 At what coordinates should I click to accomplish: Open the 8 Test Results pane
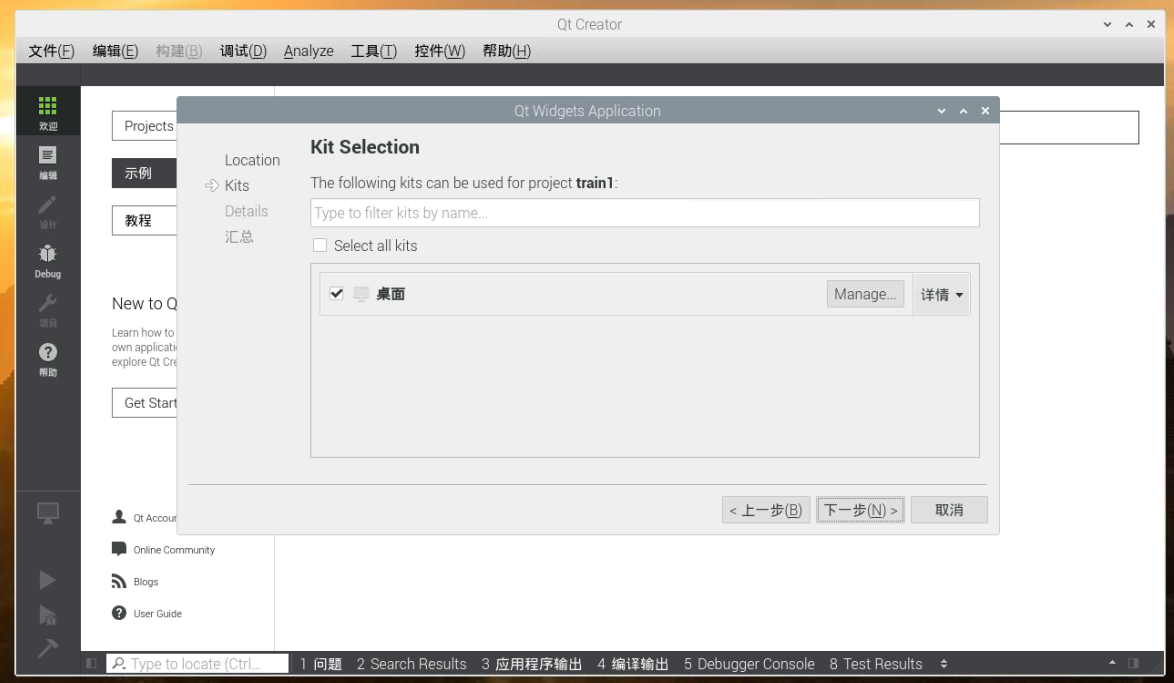876,664
